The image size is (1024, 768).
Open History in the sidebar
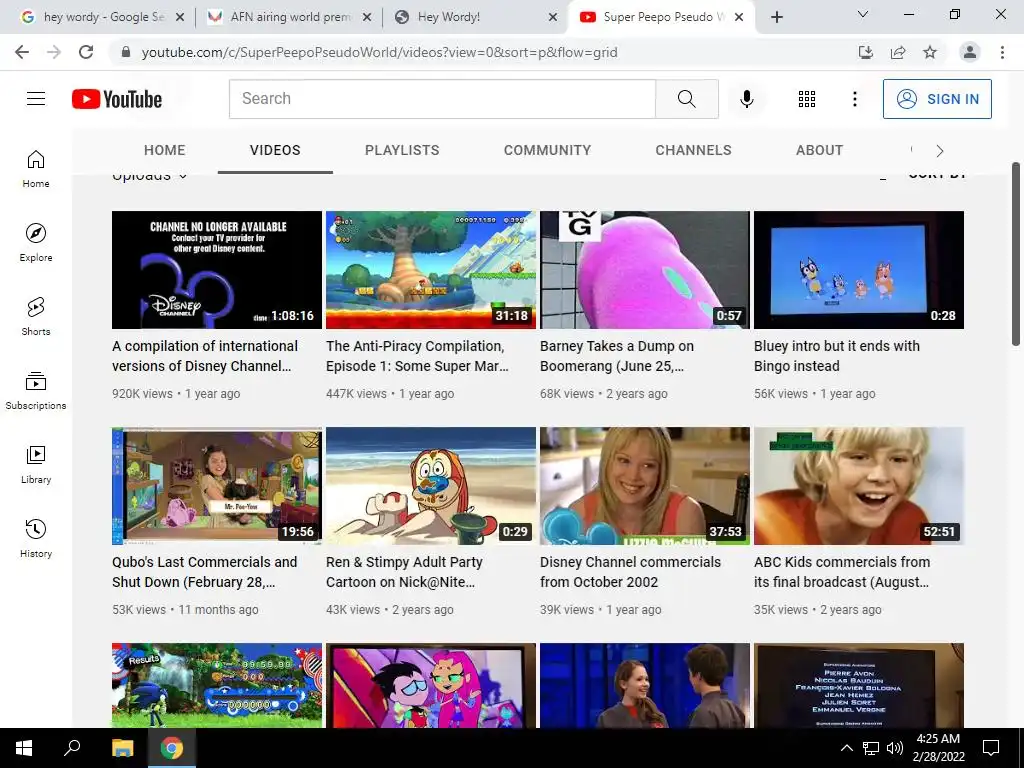36,538
